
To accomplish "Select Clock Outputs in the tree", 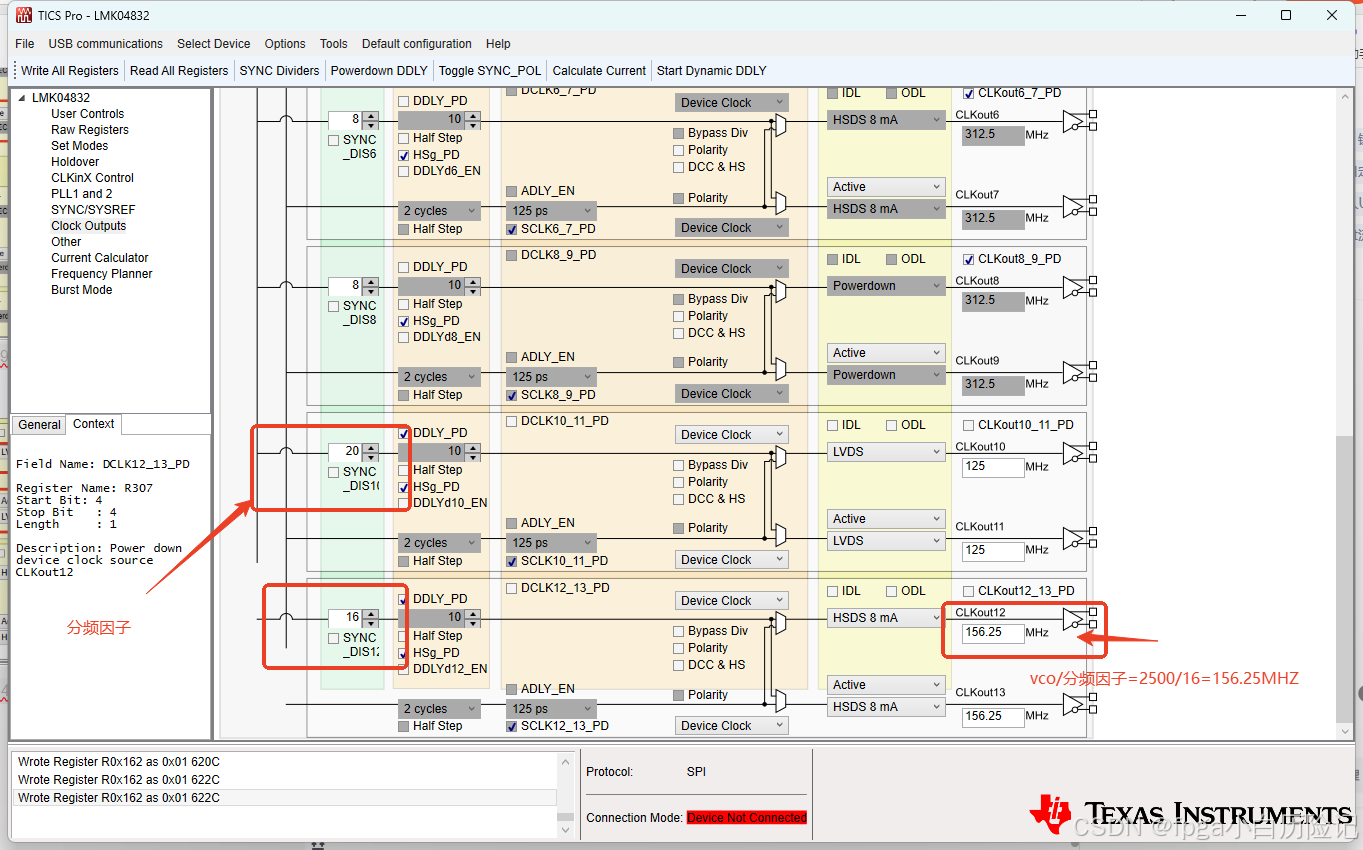I will pos(89,226).
